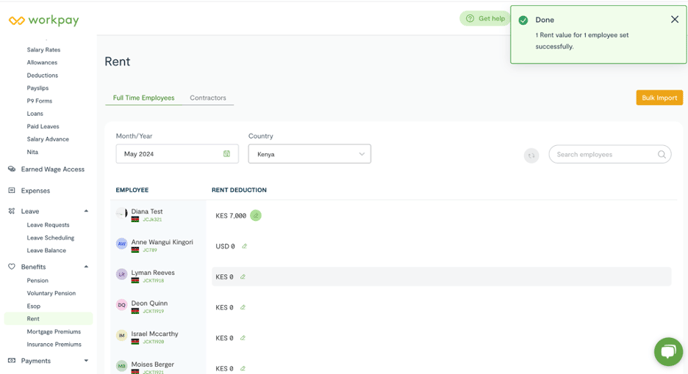Screen dimensions: 688x374
Task: Select Rent in the sidebar
Action: point(48,319)
